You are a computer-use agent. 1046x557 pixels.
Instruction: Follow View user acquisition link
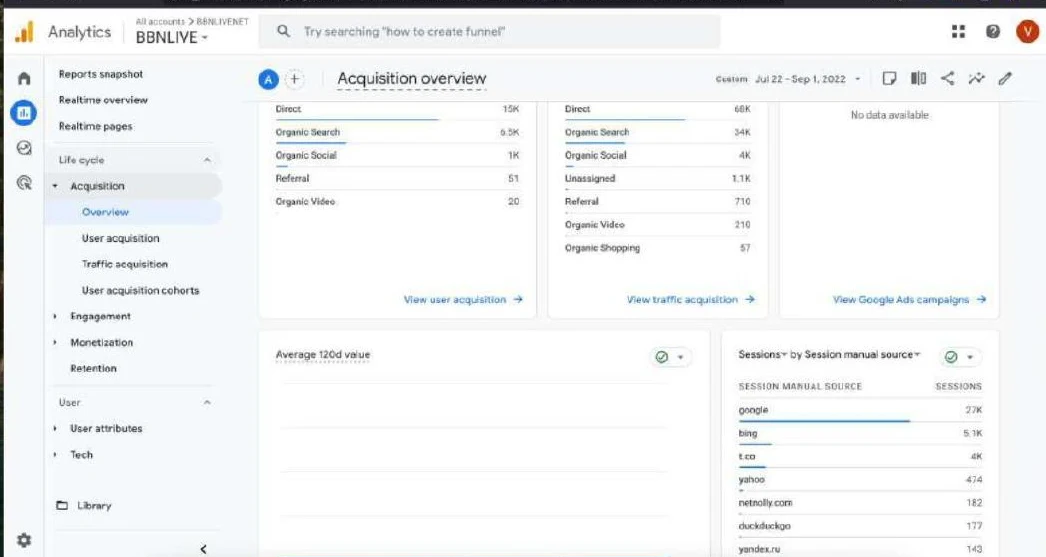pos(463,300)
